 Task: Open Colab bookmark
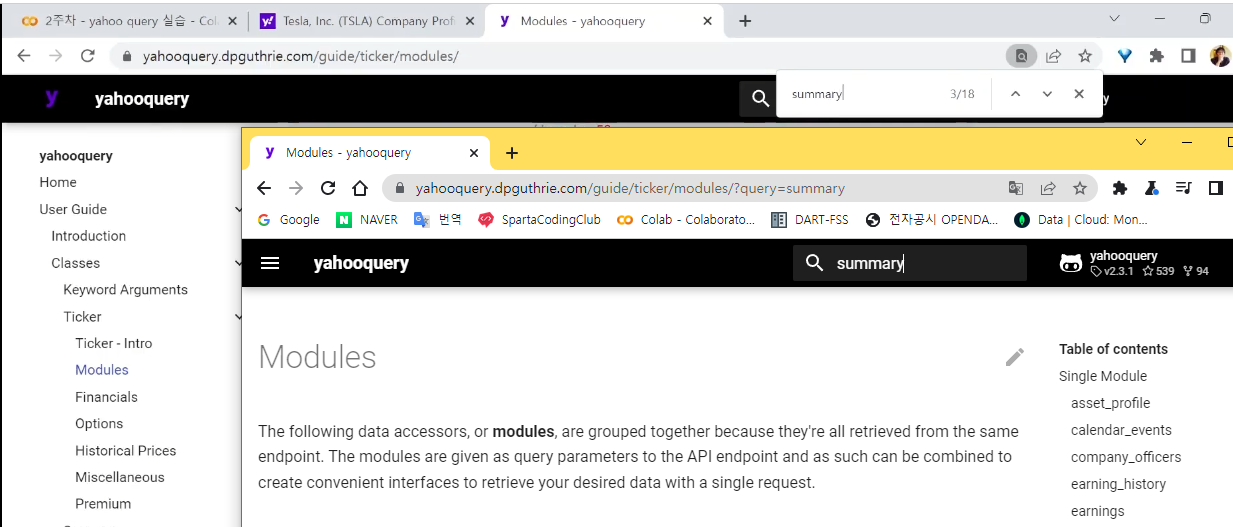coord(686,220)
